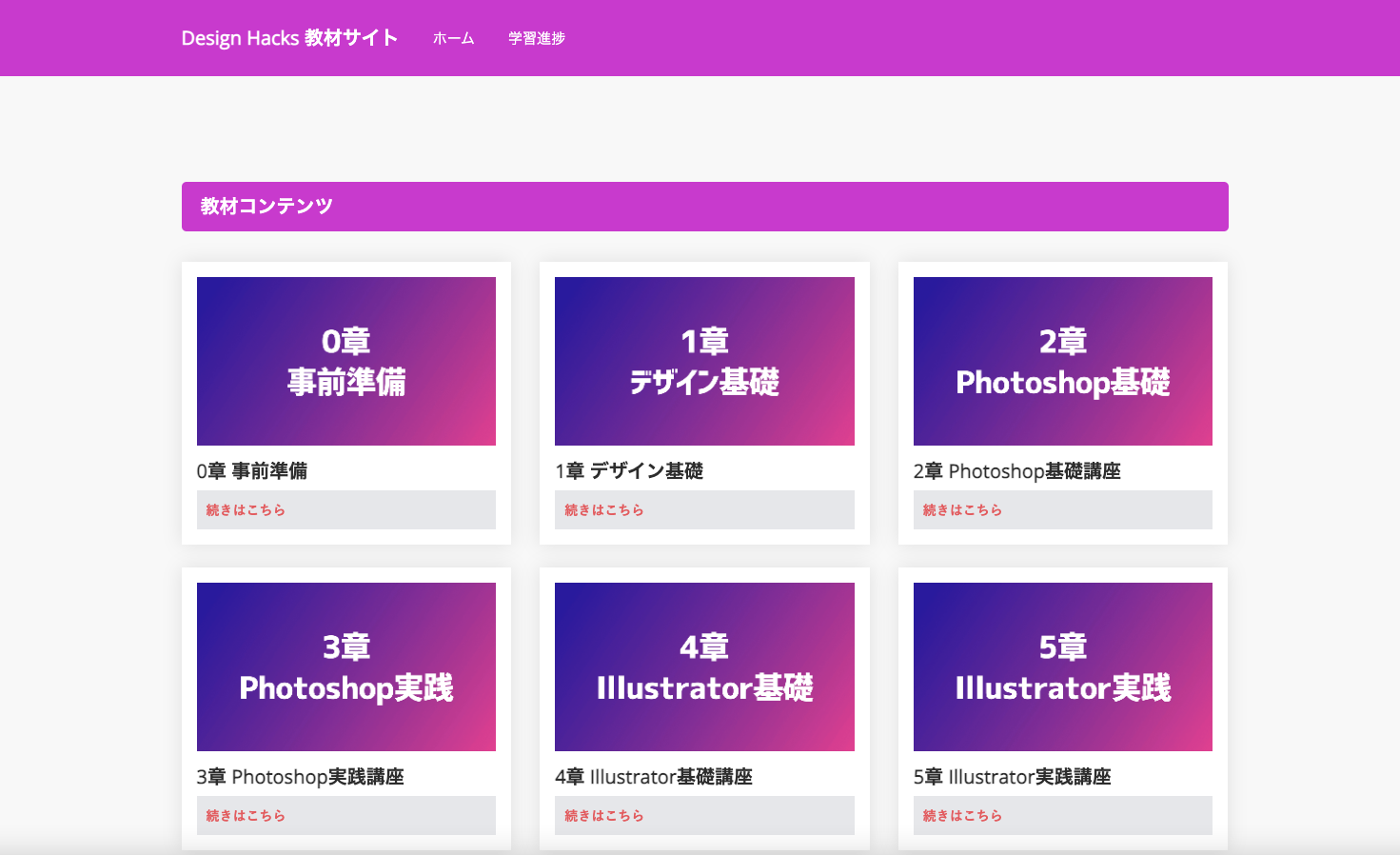Go to the ホーム menu item
This screenshot has width=1400, height=855.
[x=453, y=38]
